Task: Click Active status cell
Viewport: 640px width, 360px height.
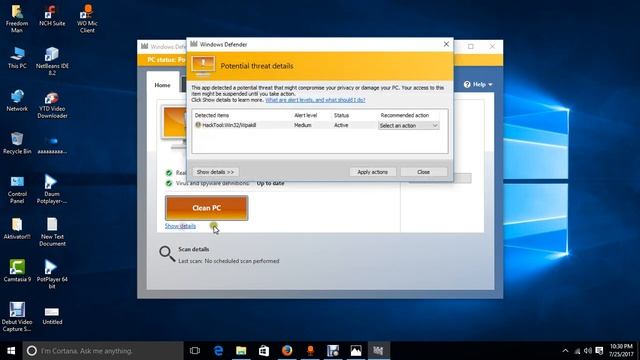Action: click(341, 125)
